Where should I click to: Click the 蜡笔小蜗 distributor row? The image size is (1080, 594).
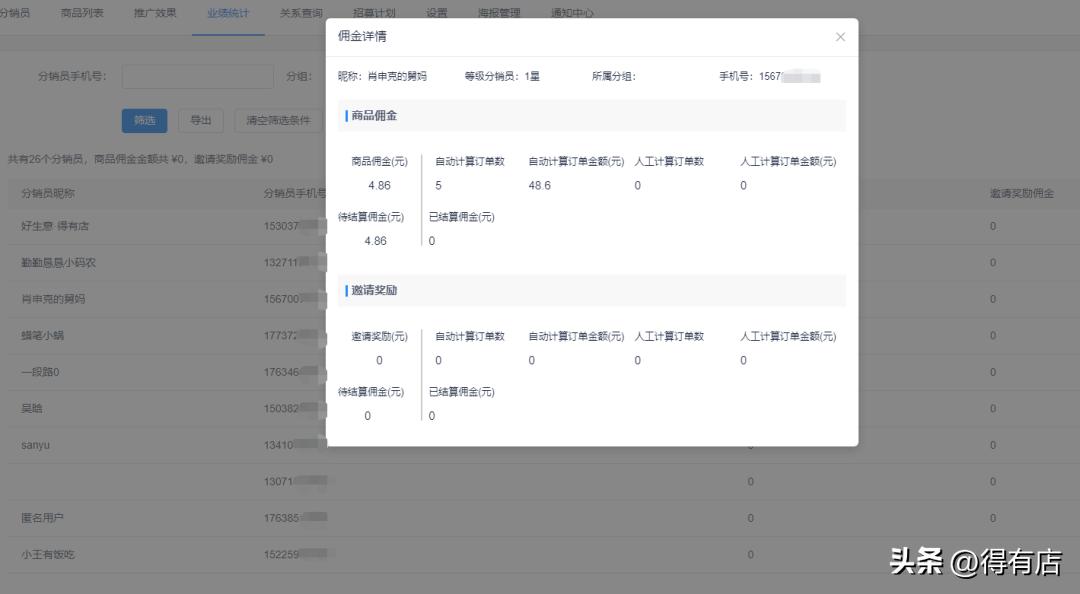[44, 335]
